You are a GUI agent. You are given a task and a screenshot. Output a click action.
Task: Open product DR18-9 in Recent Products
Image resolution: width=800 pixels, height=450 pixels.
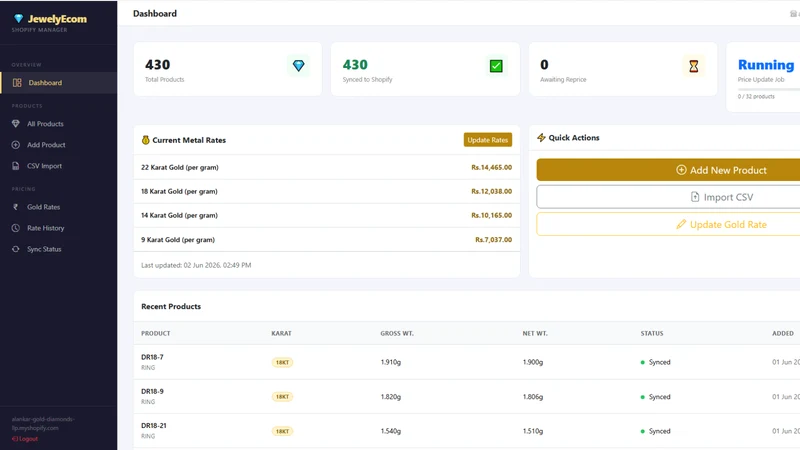[152, 391]
